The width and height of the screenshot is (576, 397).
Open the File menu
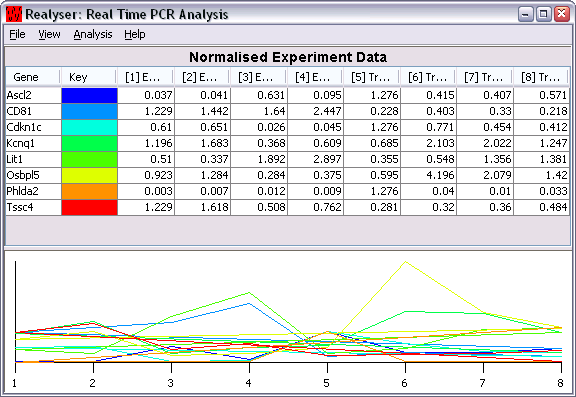pos(17,35)
